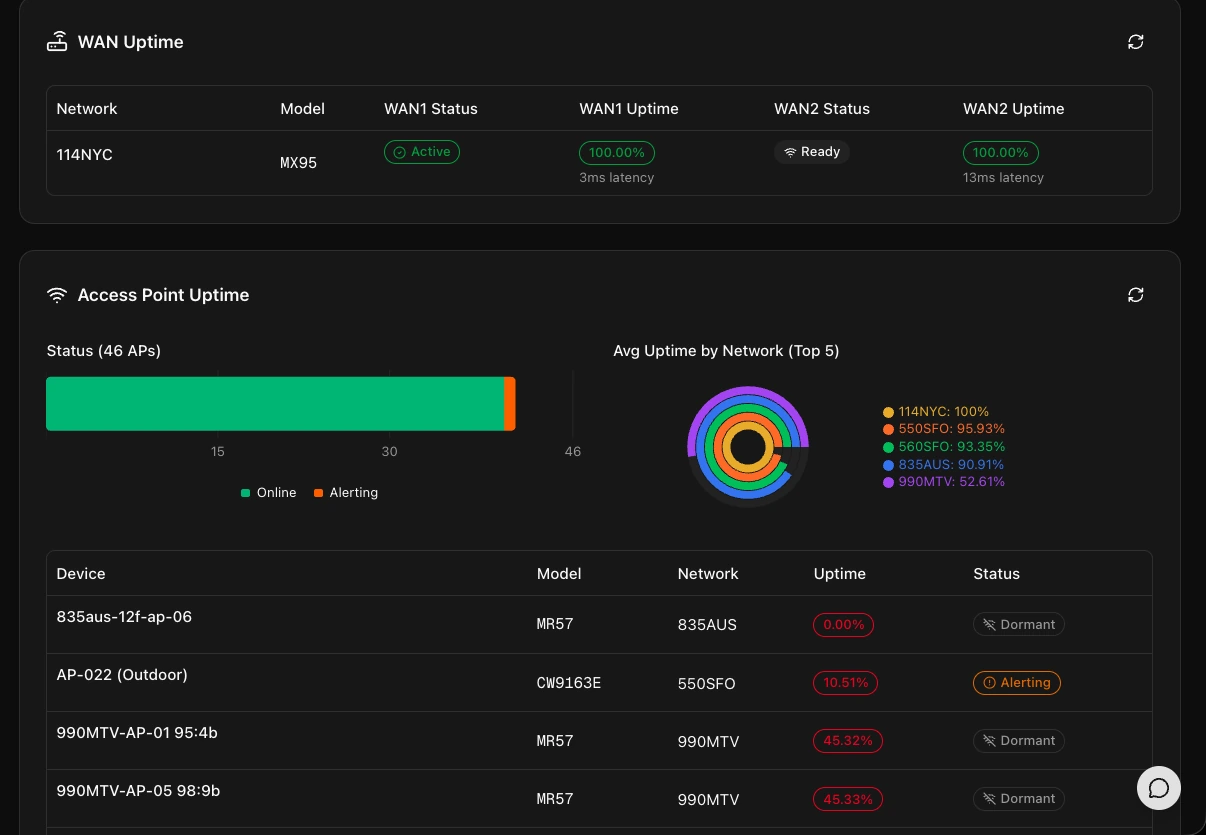
Task: Open the chat bubble widget
Action: tap(1159, 788)
